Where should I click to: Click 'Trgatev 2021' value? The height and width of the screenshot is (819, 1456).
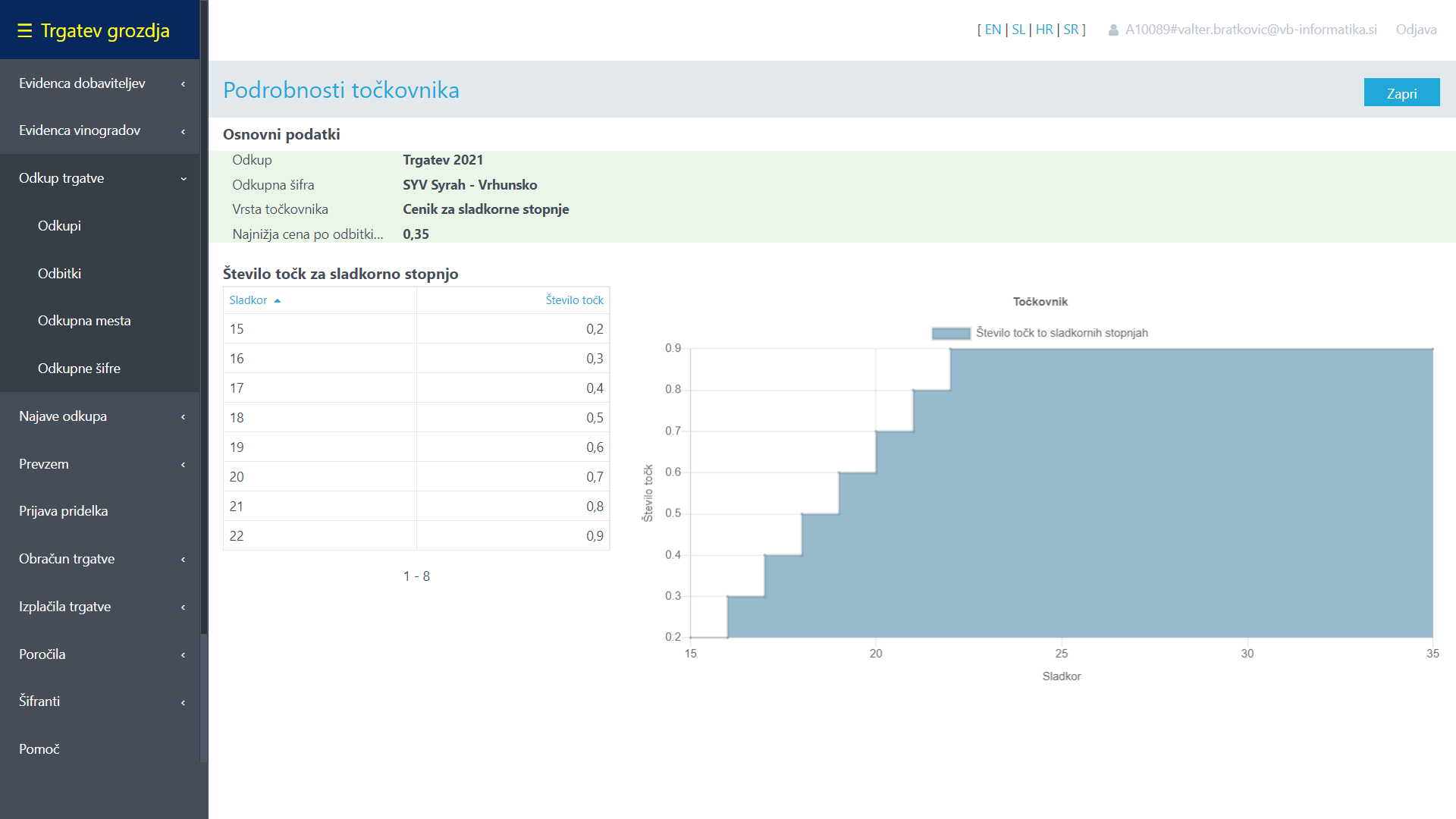[x=443, y=160]
